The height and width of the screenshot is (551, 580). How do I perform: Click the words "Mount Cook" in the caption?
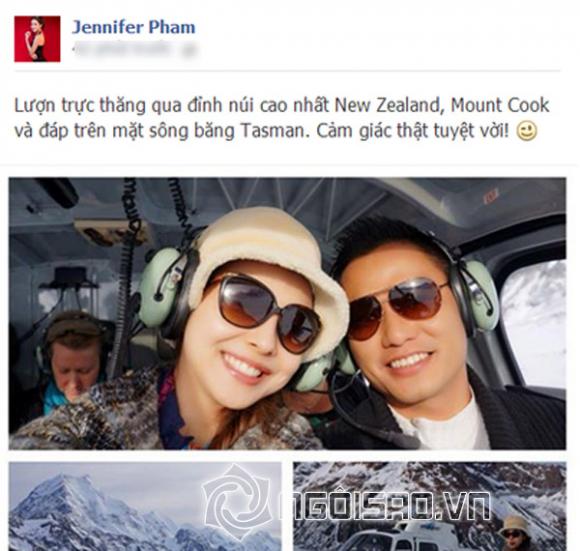click(500, 105)
